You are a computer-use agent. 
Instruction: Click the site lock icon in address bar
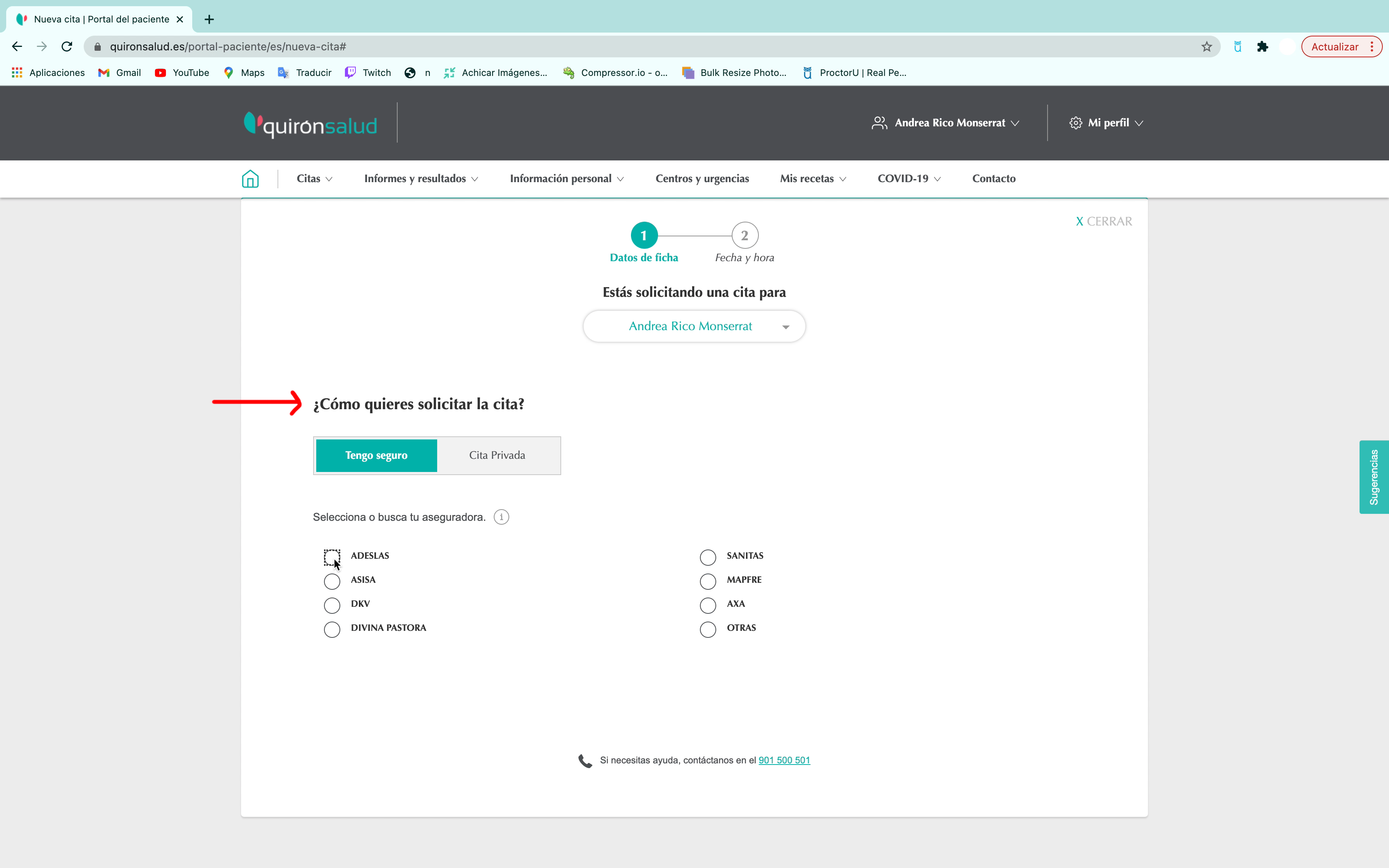[98, 46]
